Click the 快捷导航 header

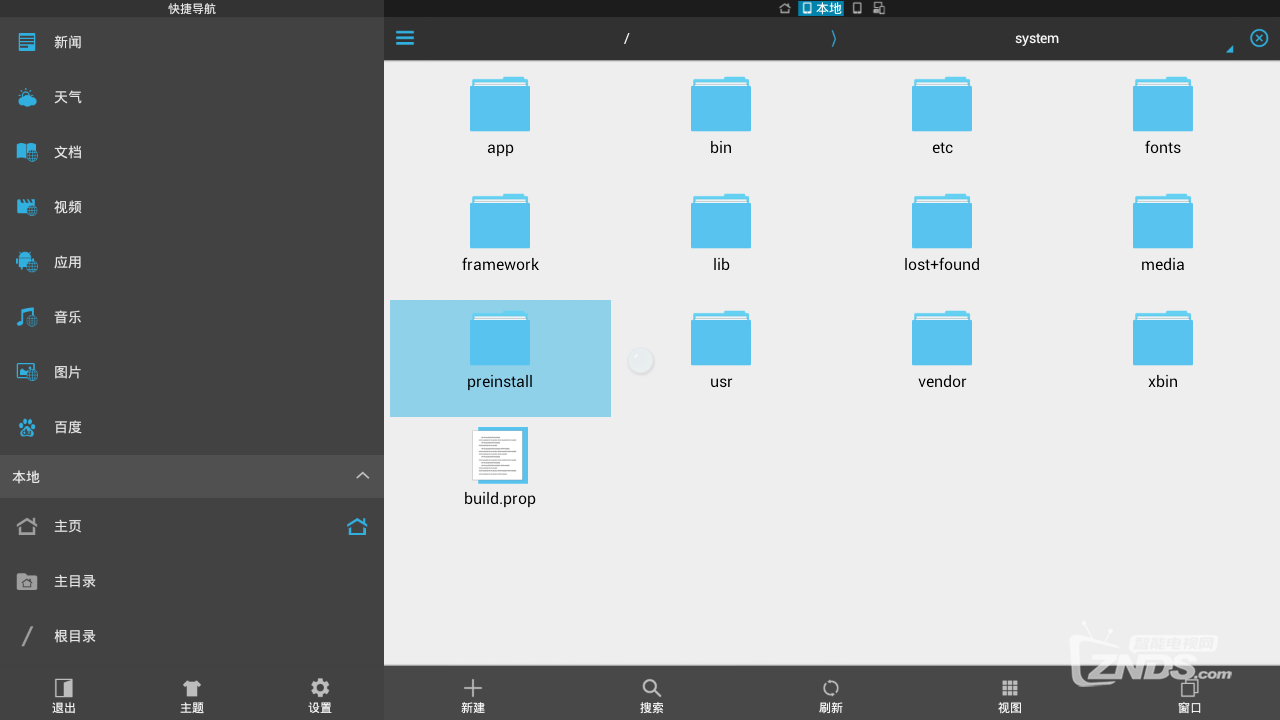tap(192, 8)
